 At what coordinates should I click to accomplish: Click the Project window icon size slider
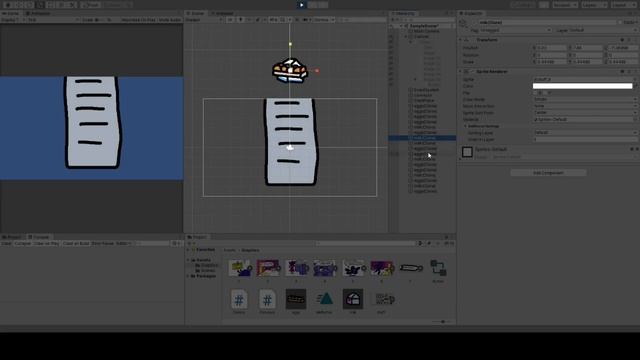pos(442,322)
